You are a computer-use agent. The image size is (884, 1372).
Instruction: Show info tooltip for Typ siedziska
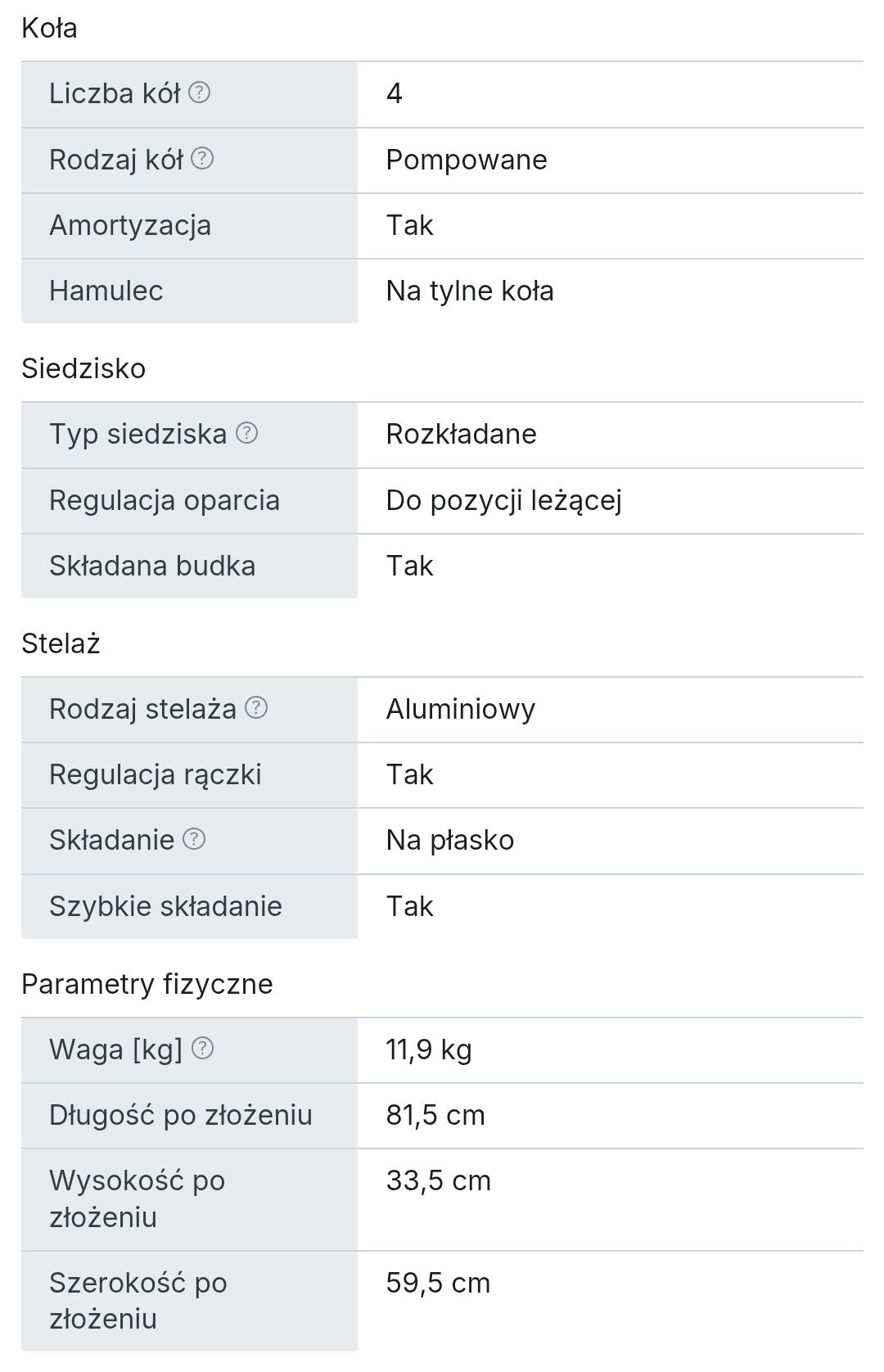(246, 432)
